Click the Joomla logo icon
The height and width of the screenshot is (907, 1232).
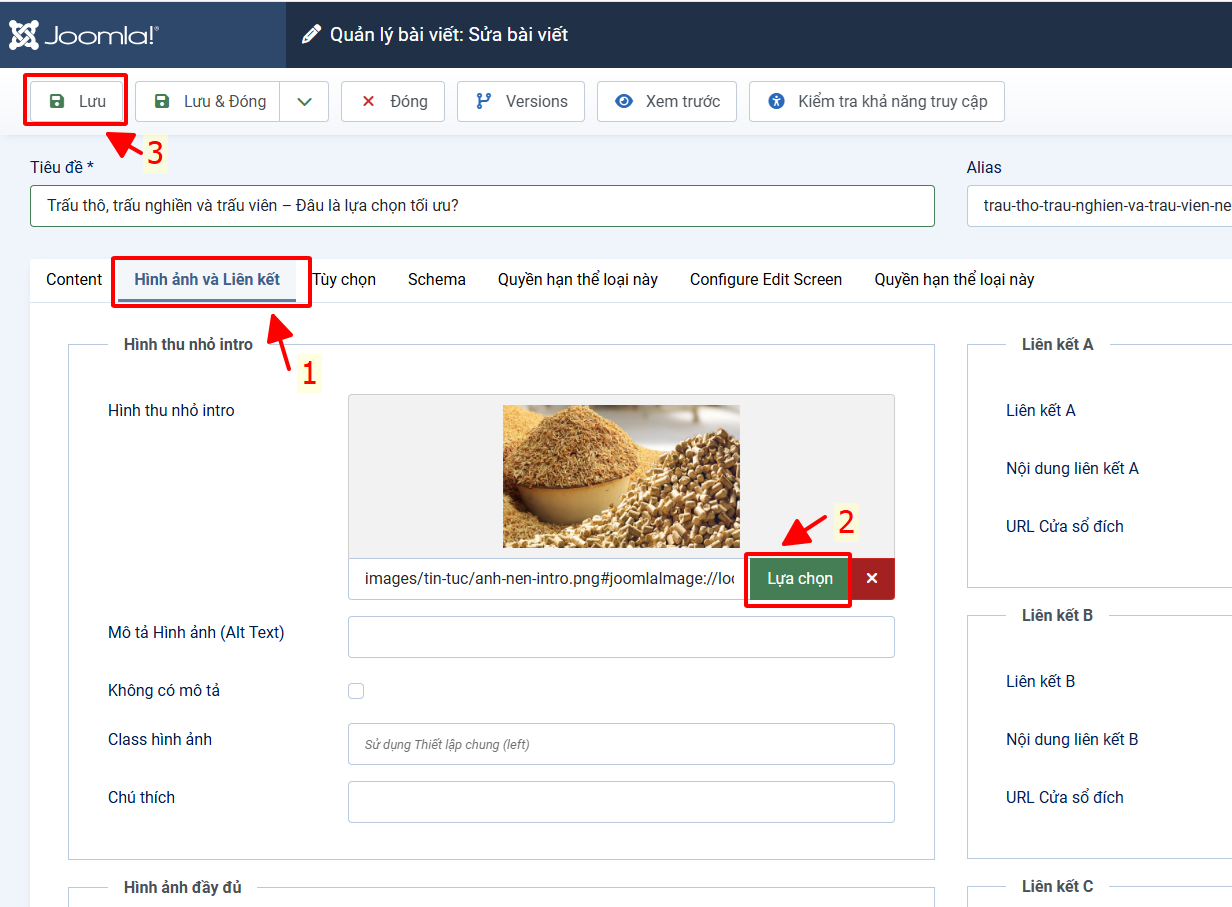(25, 35)
